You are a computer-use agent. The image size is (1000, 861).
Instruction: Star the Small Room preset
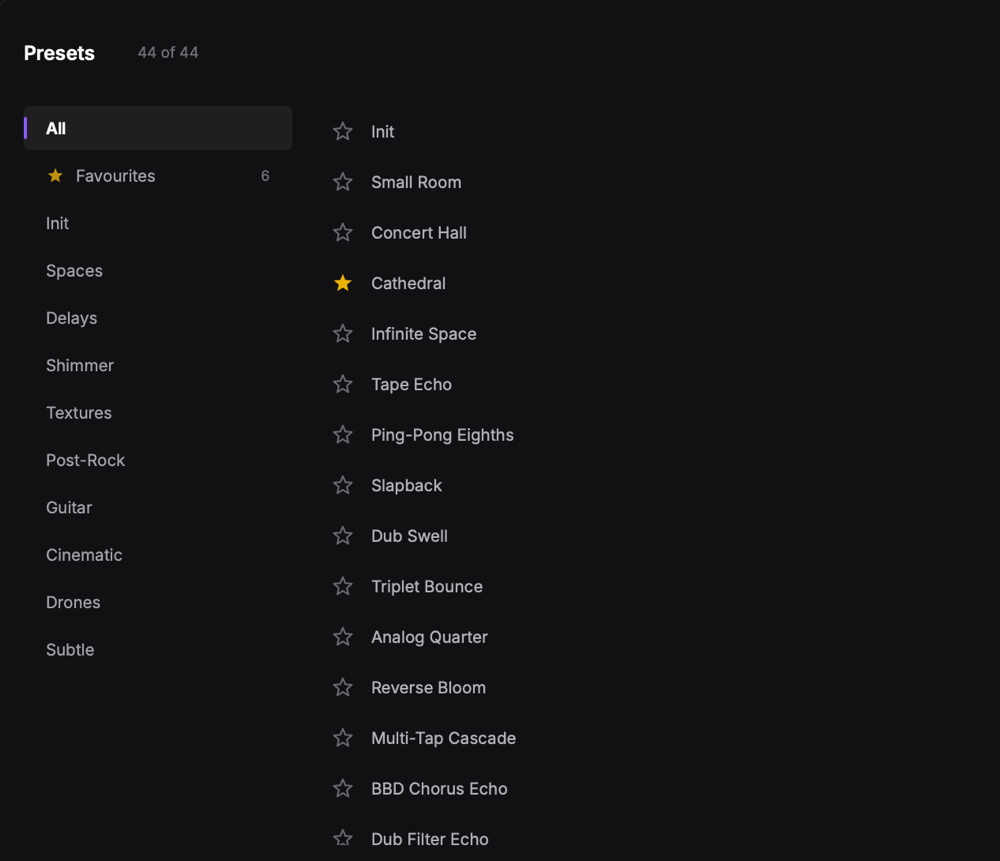(342, 182)
